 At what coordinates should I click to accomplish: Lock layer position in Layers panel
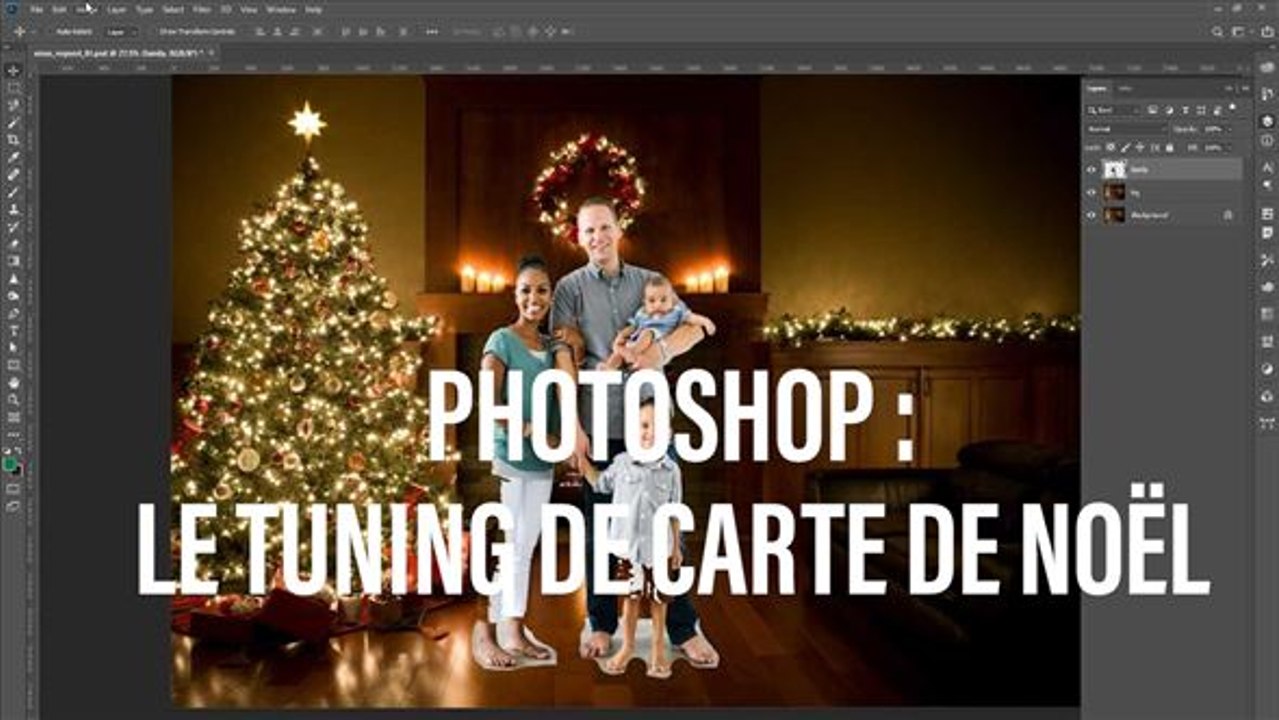coord(1140,148)
